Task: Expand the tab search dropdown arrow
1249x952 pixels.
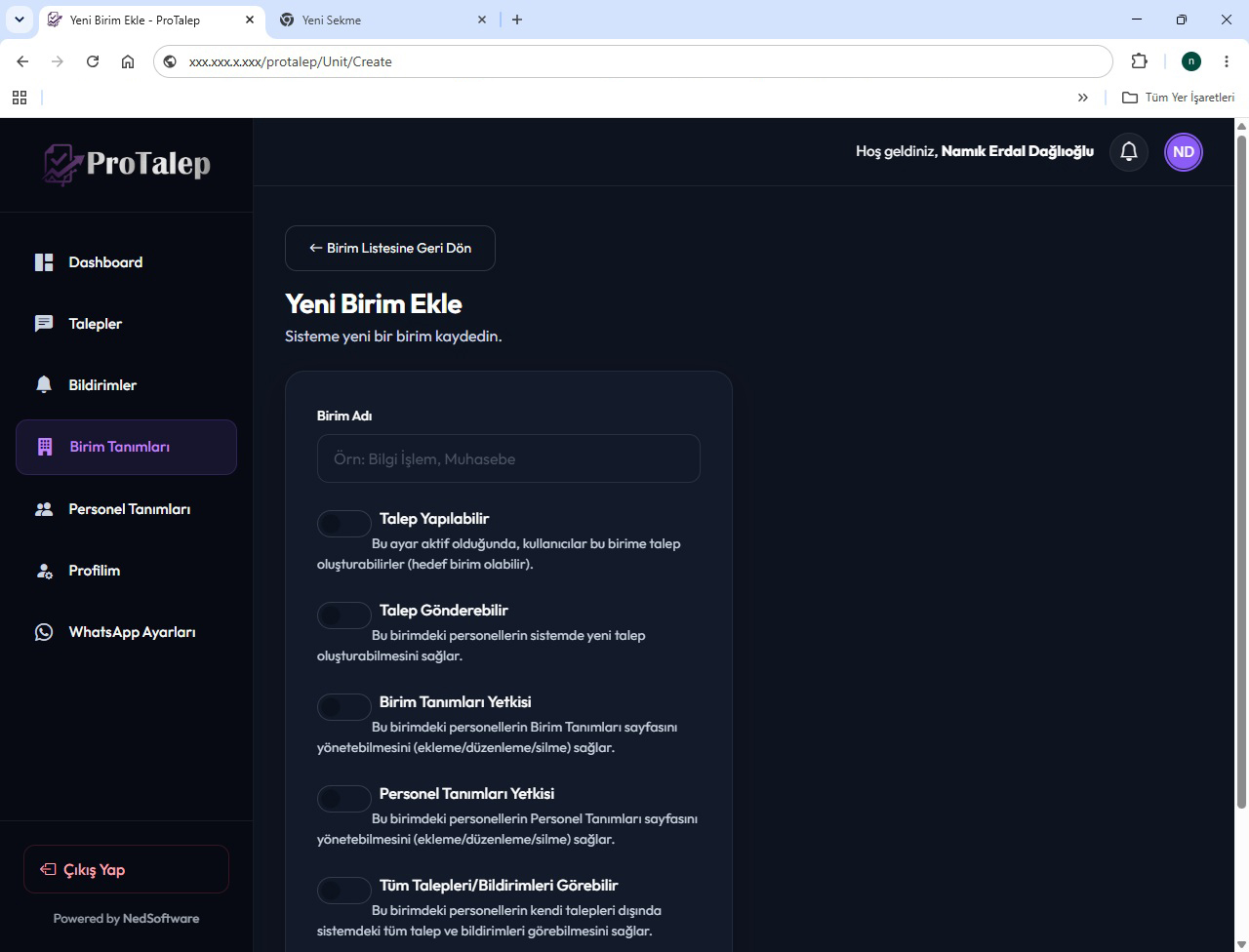Action: click(x=20, y=20)
